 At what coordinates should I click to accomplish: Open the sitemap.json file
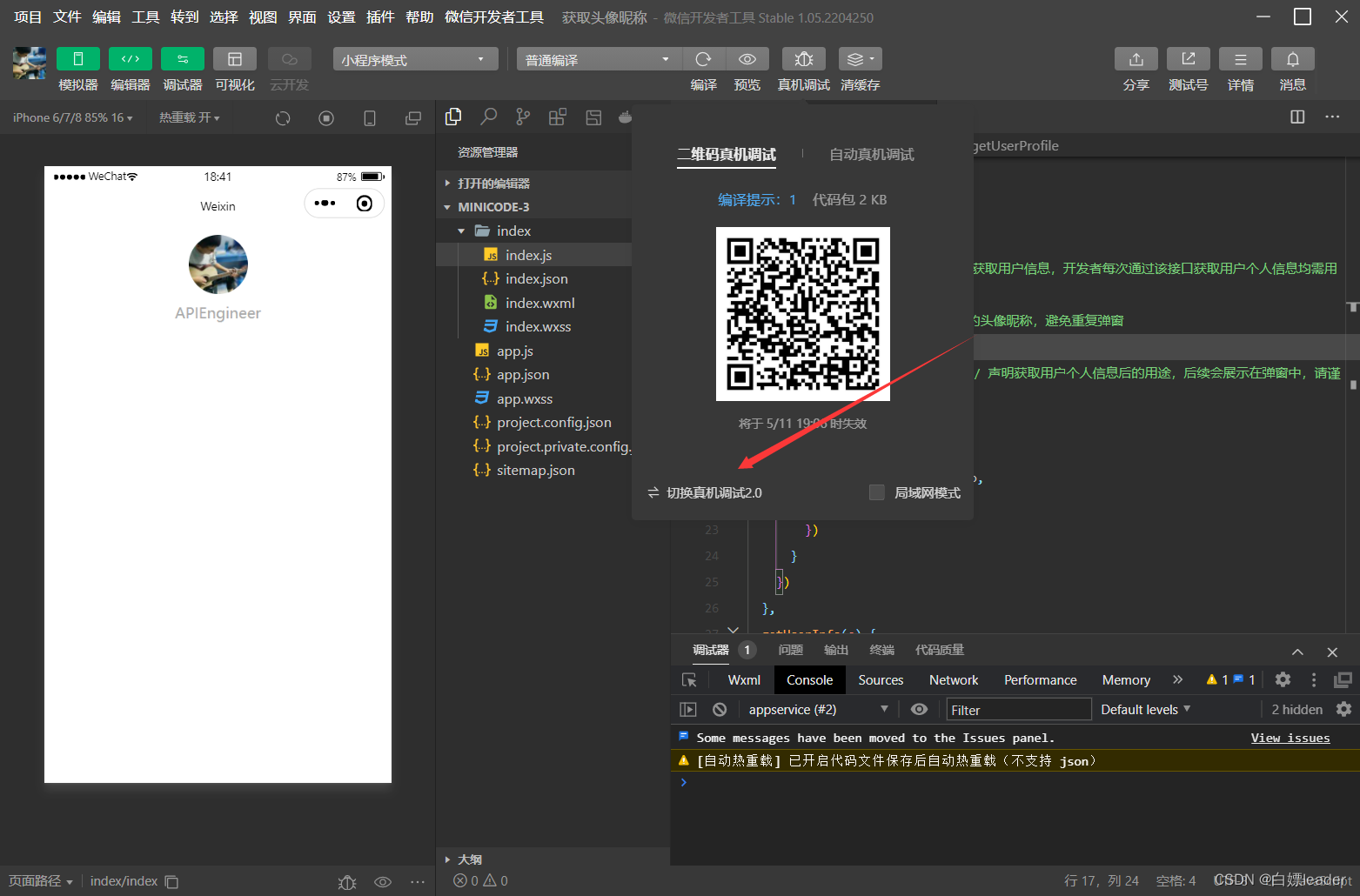pyautogui.click(x=533, y=470)
